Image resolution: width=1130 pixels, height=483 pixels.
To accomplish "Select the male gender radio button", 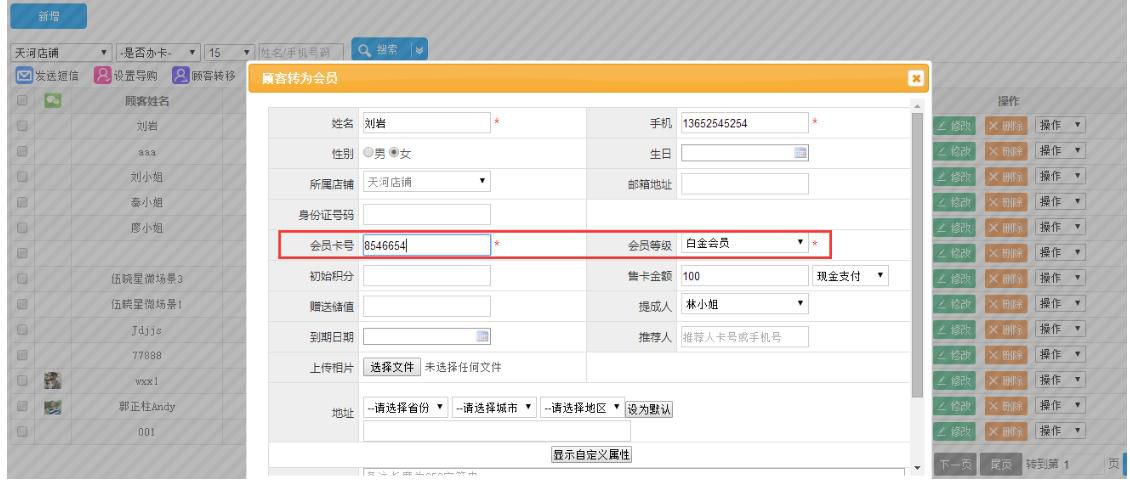I will click(x=369, y=154).
